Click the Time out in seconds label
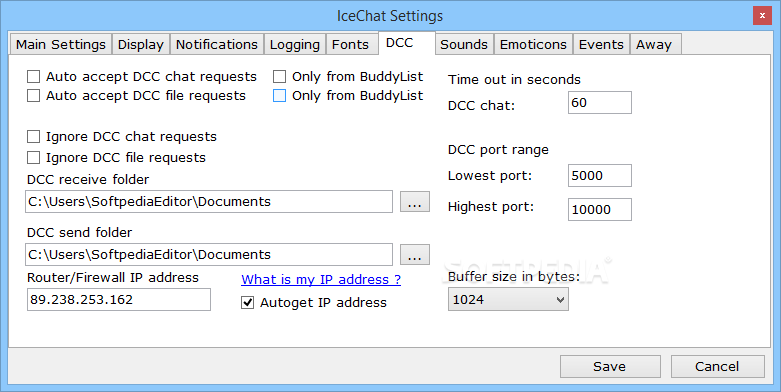Image resolution: width=781 pixels, height=392 pixels. point(515,80)
